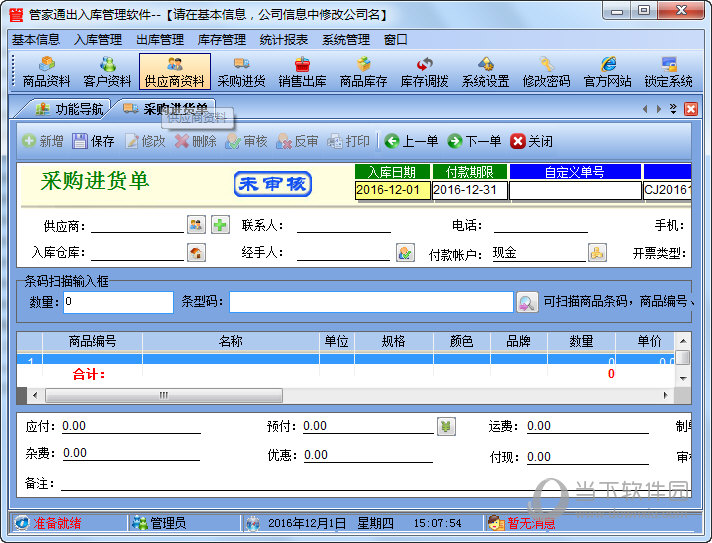Click the 未审核 status stamp
Screen dimensions: 712x543
pyautogui.click(x=272, y=184)
